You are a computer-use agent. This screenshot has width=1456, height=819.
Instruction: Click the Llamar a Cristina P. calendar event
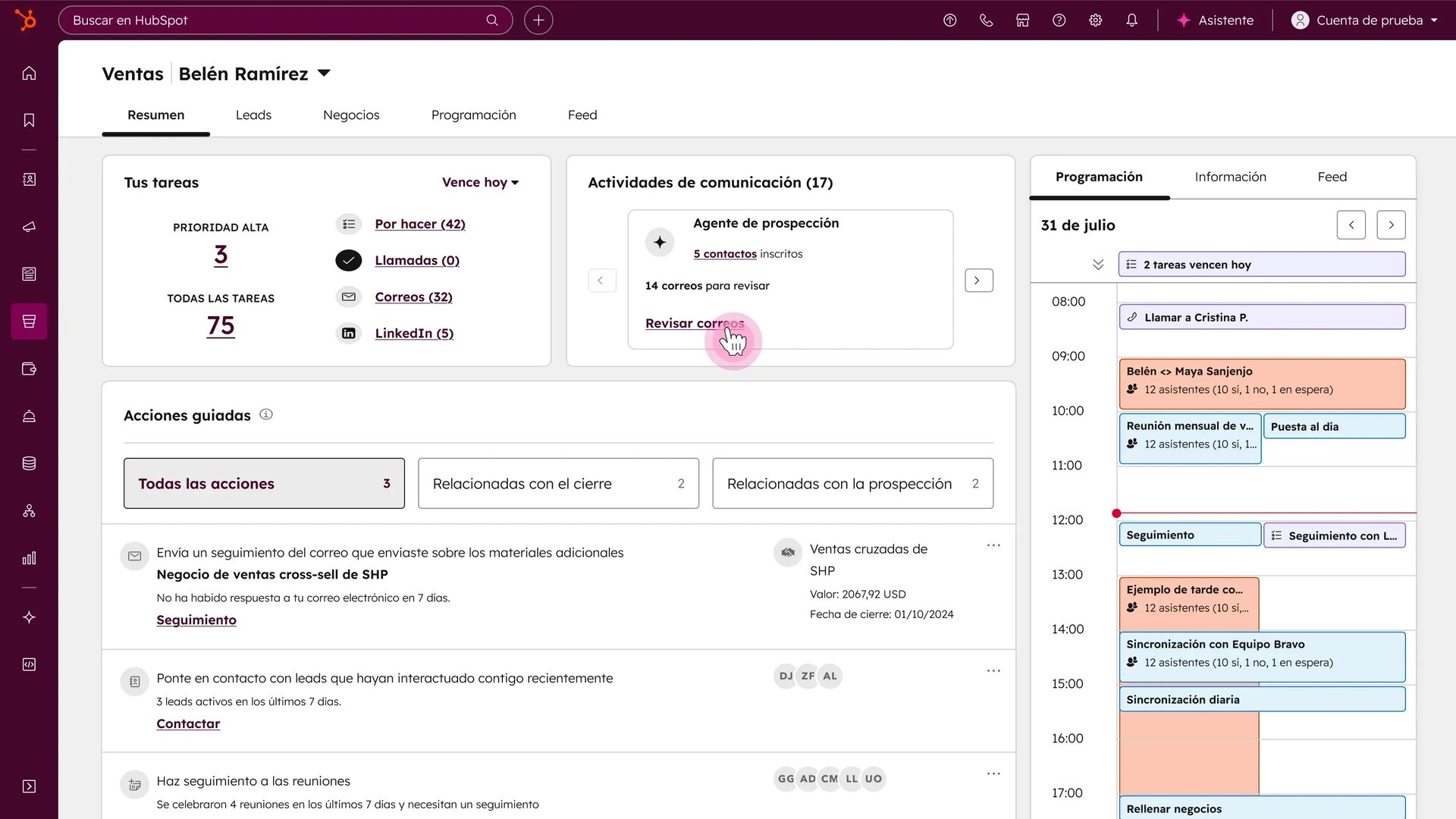coord(1261,317)
